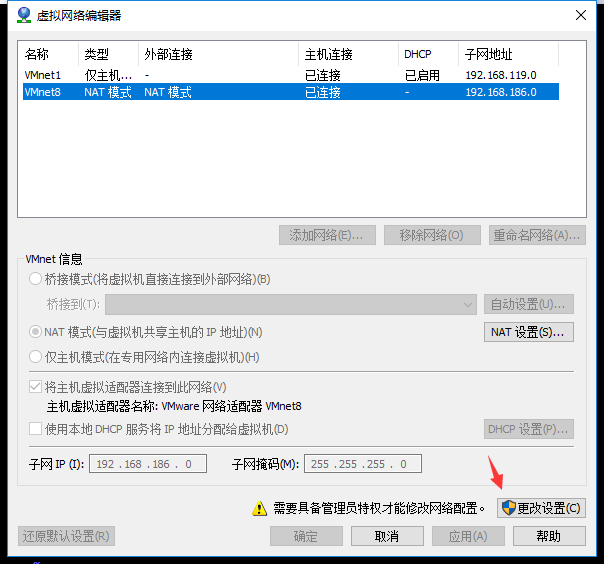The height and width of the screenshot is (564, 604).
Task: Select 桥接模式 radio button
Action: (x=35, y=279)
